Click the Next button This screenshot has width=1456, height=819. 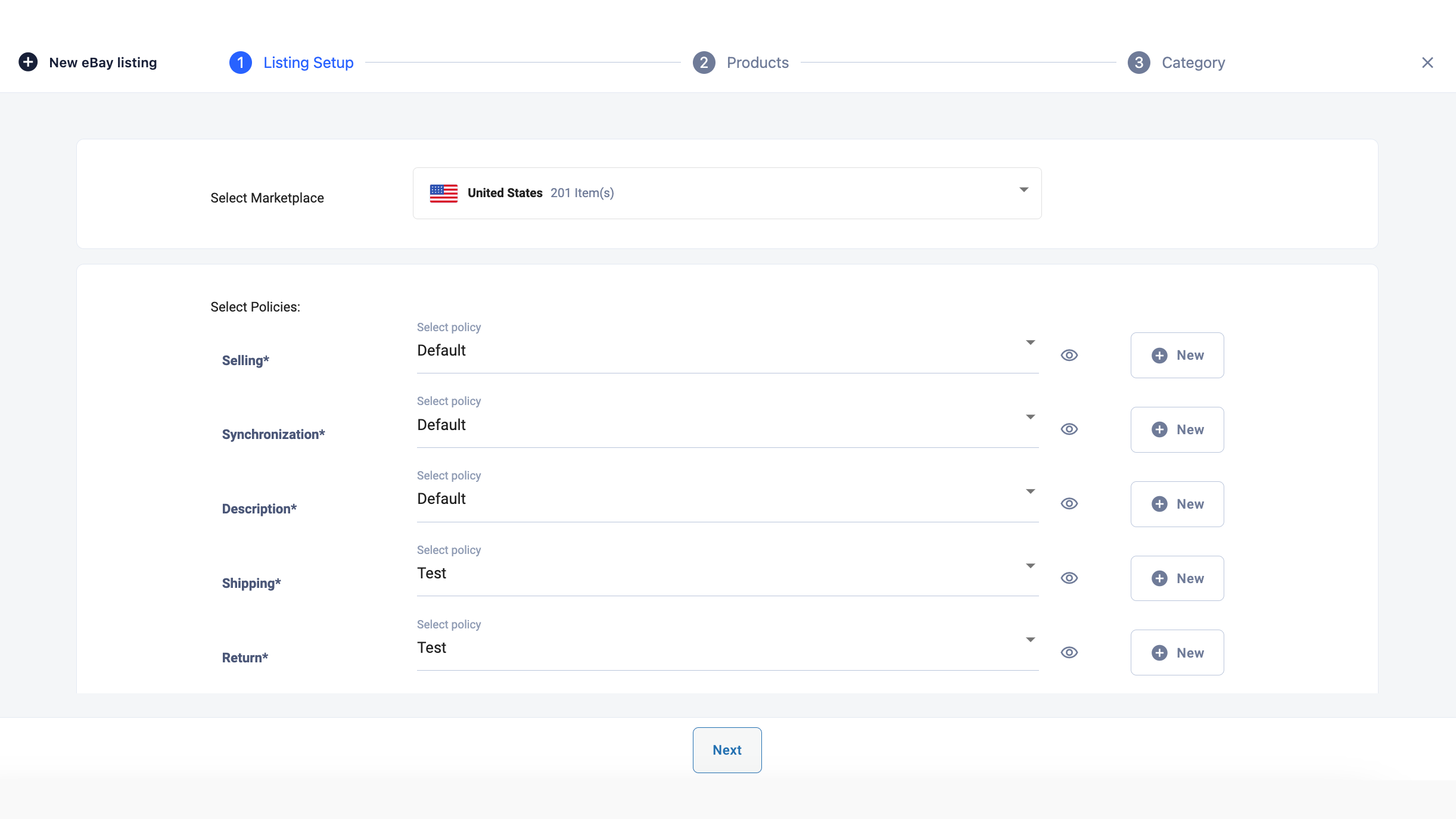point(727,750)
